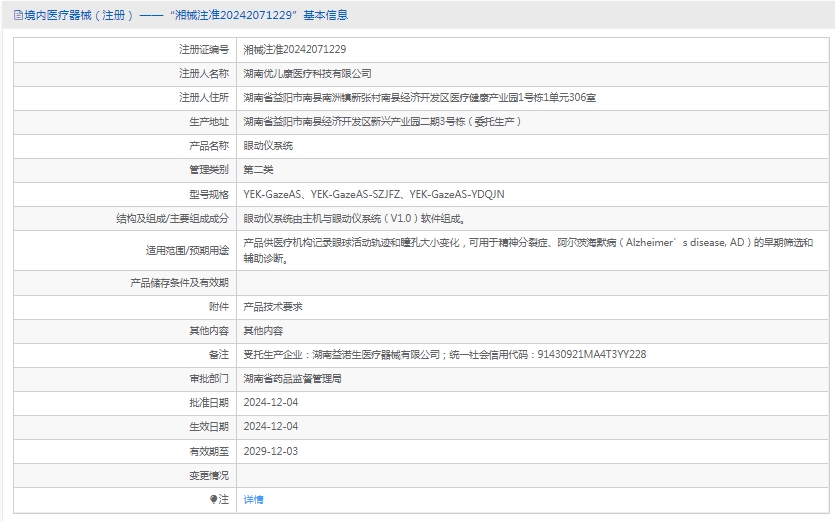The width and height of the screenshot is (835, 521).
Task: Click product name 眼动仪系统
Action: click(268, 145)
